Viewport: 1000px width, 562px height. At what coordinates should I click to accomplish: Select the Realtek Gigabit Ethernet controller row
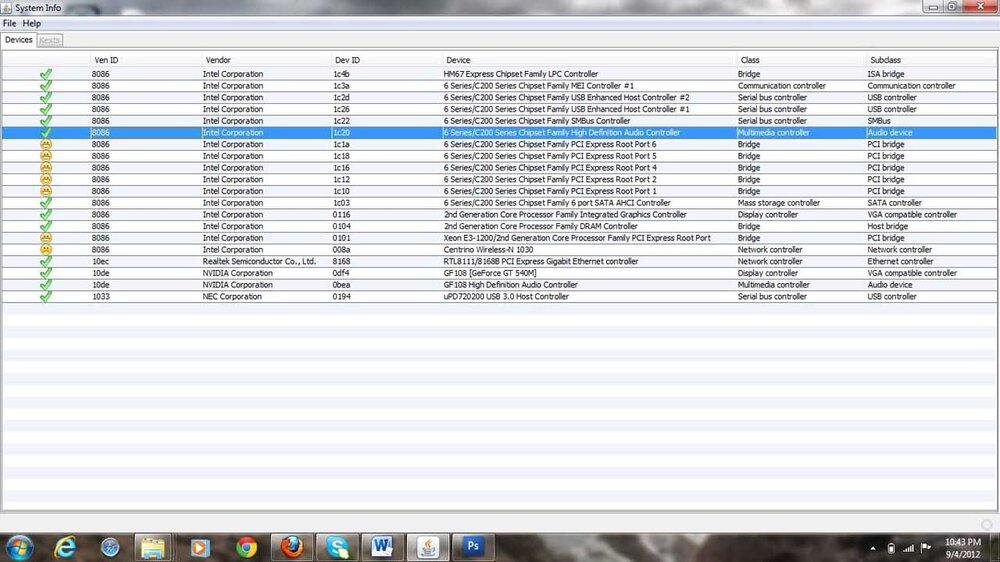[x=540, y=262]
